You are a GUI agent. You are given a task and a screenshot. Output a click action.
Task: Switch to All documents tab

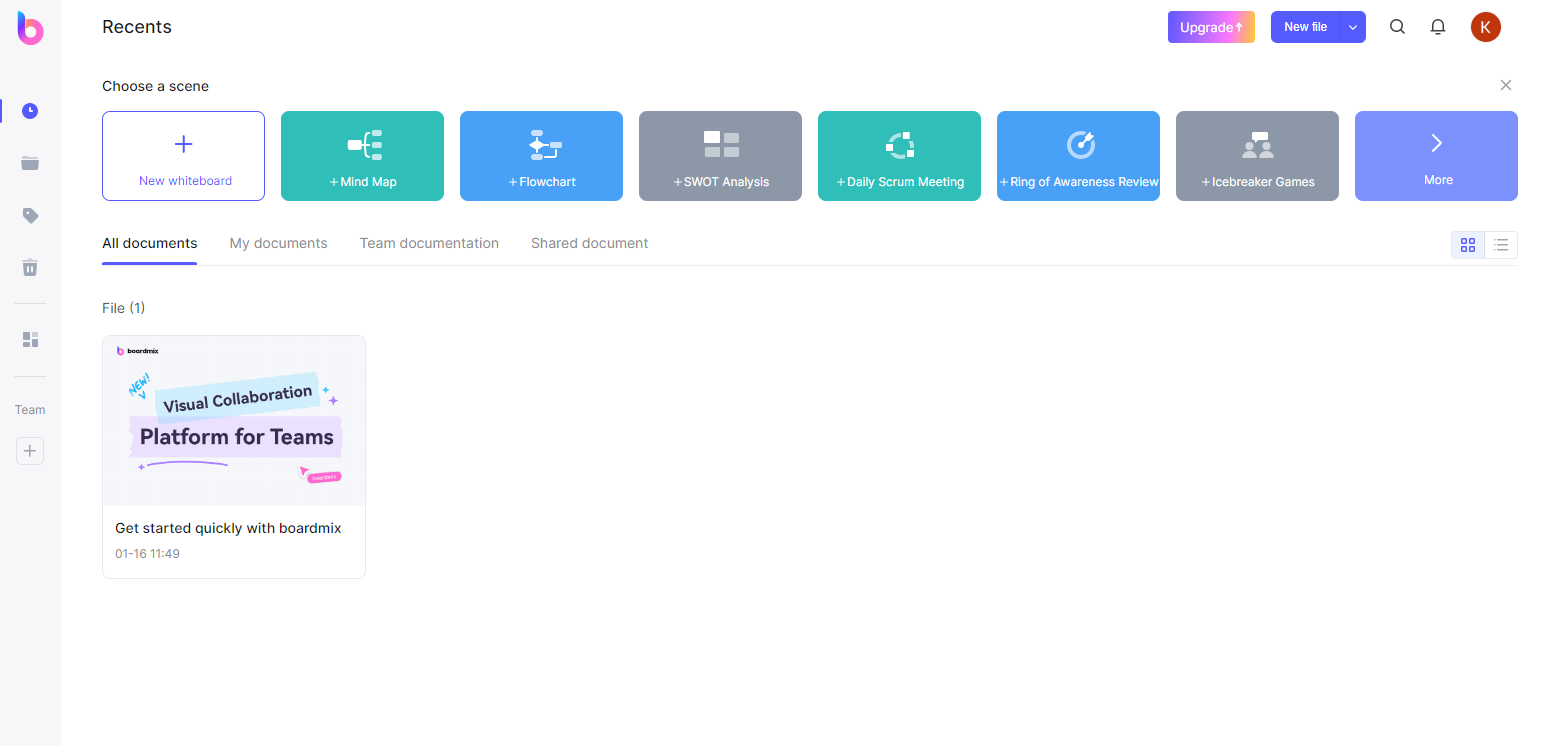pyautogui.click(x=150, y=243)
